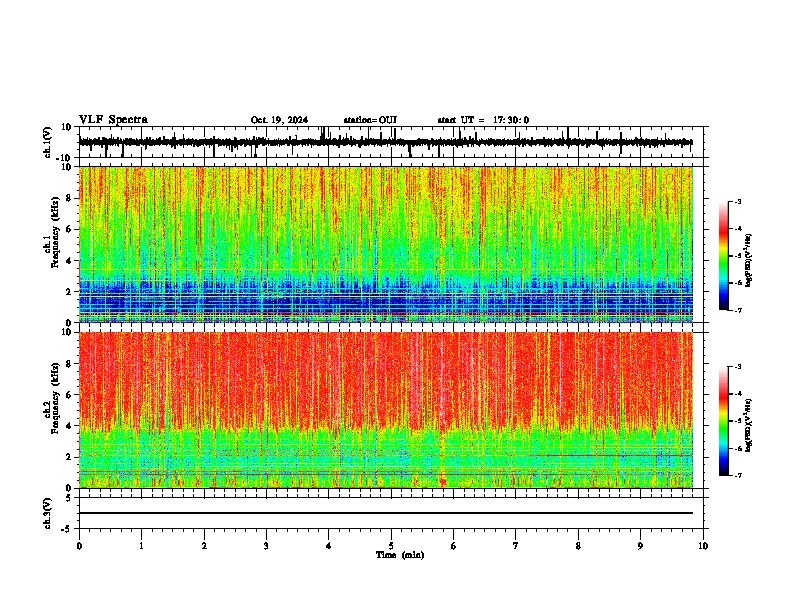Click the '5' tick on ch.3(V) axis
Viewport: 792px width, 612px height.
69,498
